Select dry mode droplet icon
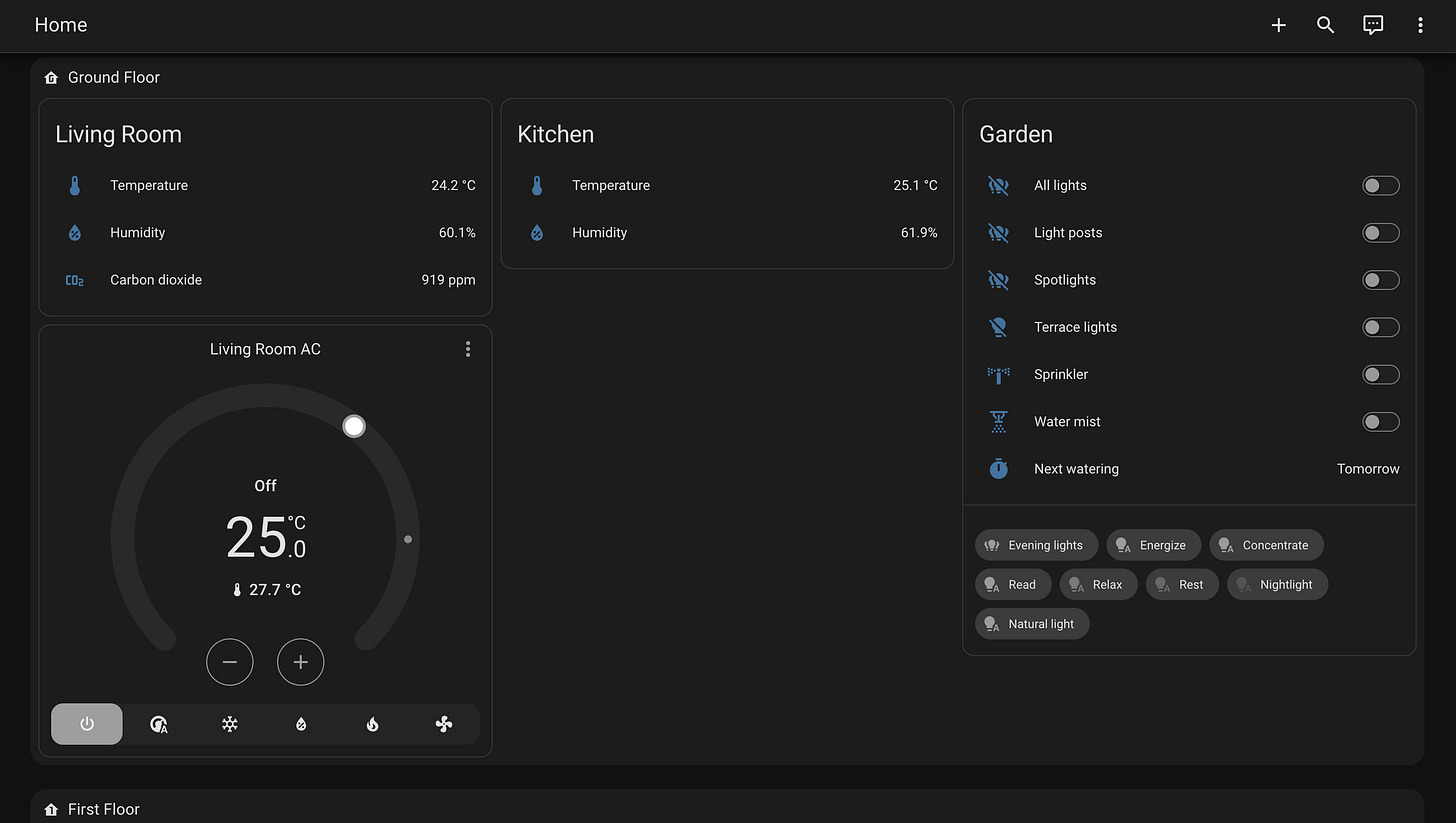The image size is (1456, 823). click(x=301, y=724)
